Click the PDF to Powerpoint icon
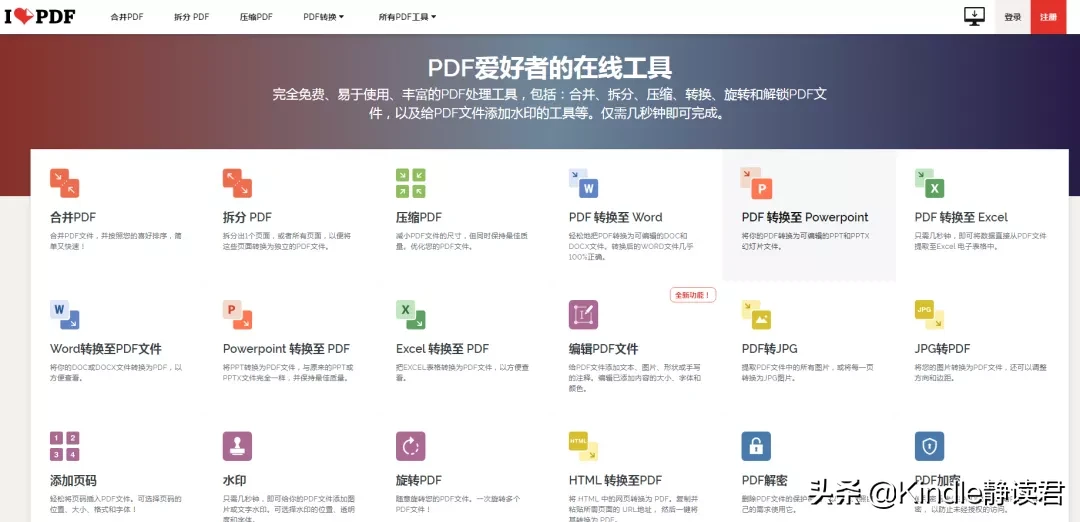The image size is (1080, 522). 756,183
